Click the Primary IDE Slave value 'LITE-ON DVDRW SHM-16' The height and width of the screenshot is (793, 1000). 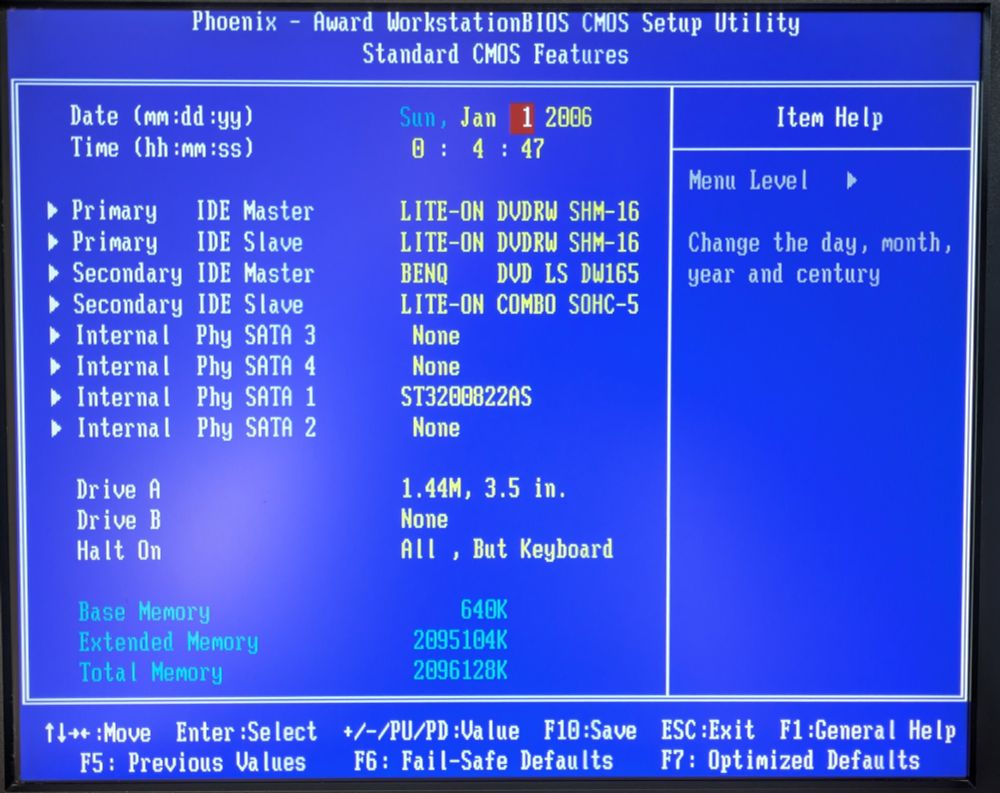520,242
